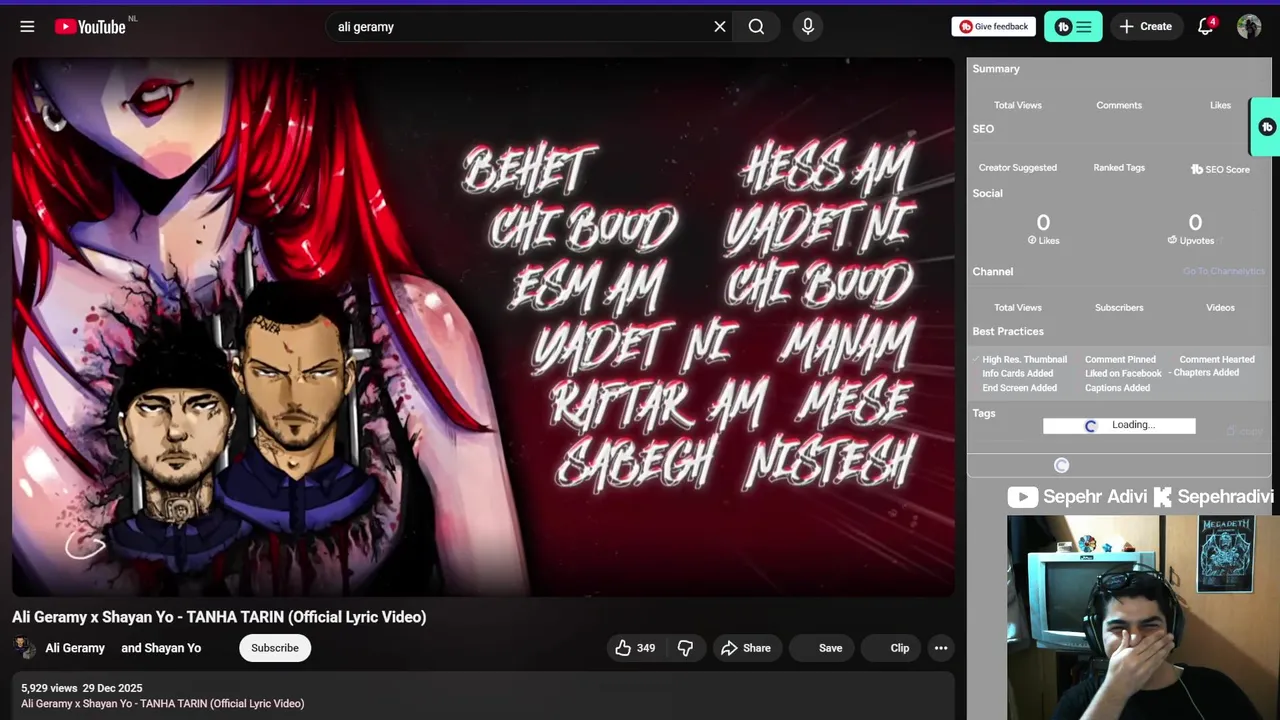Click the Tags copy button

[1245, 431]
